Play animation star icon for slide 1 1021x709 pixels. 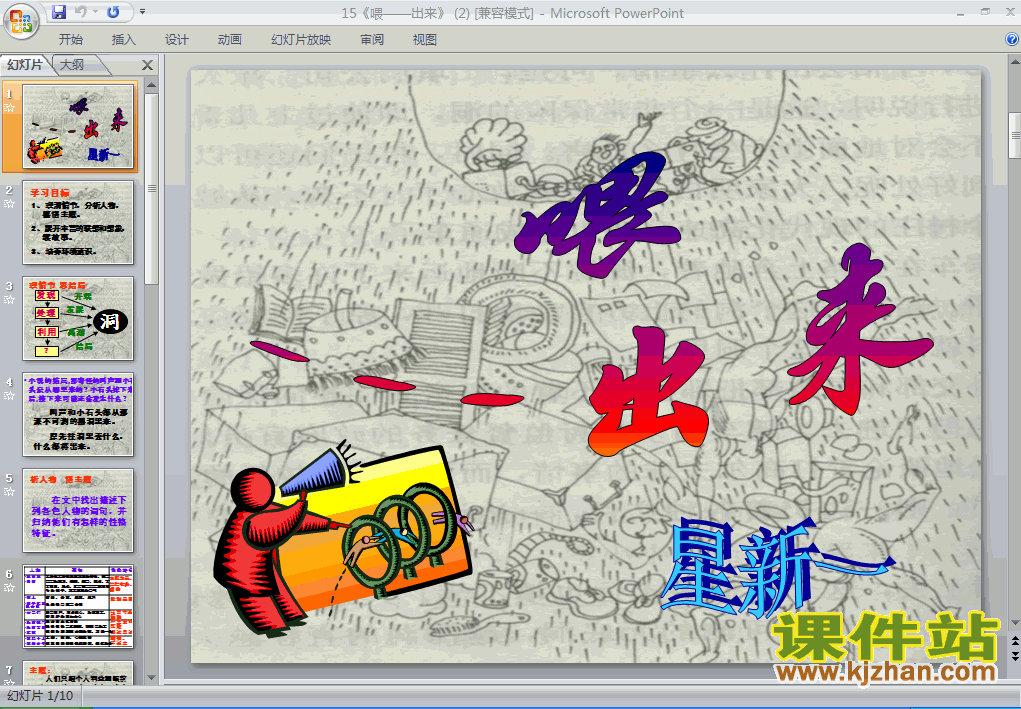(9, 107)
